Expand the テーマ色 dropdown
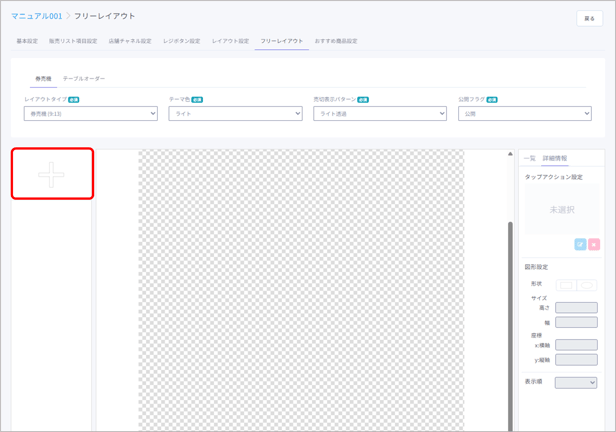The height and width of the screenshot is (432, 616). 235,114
